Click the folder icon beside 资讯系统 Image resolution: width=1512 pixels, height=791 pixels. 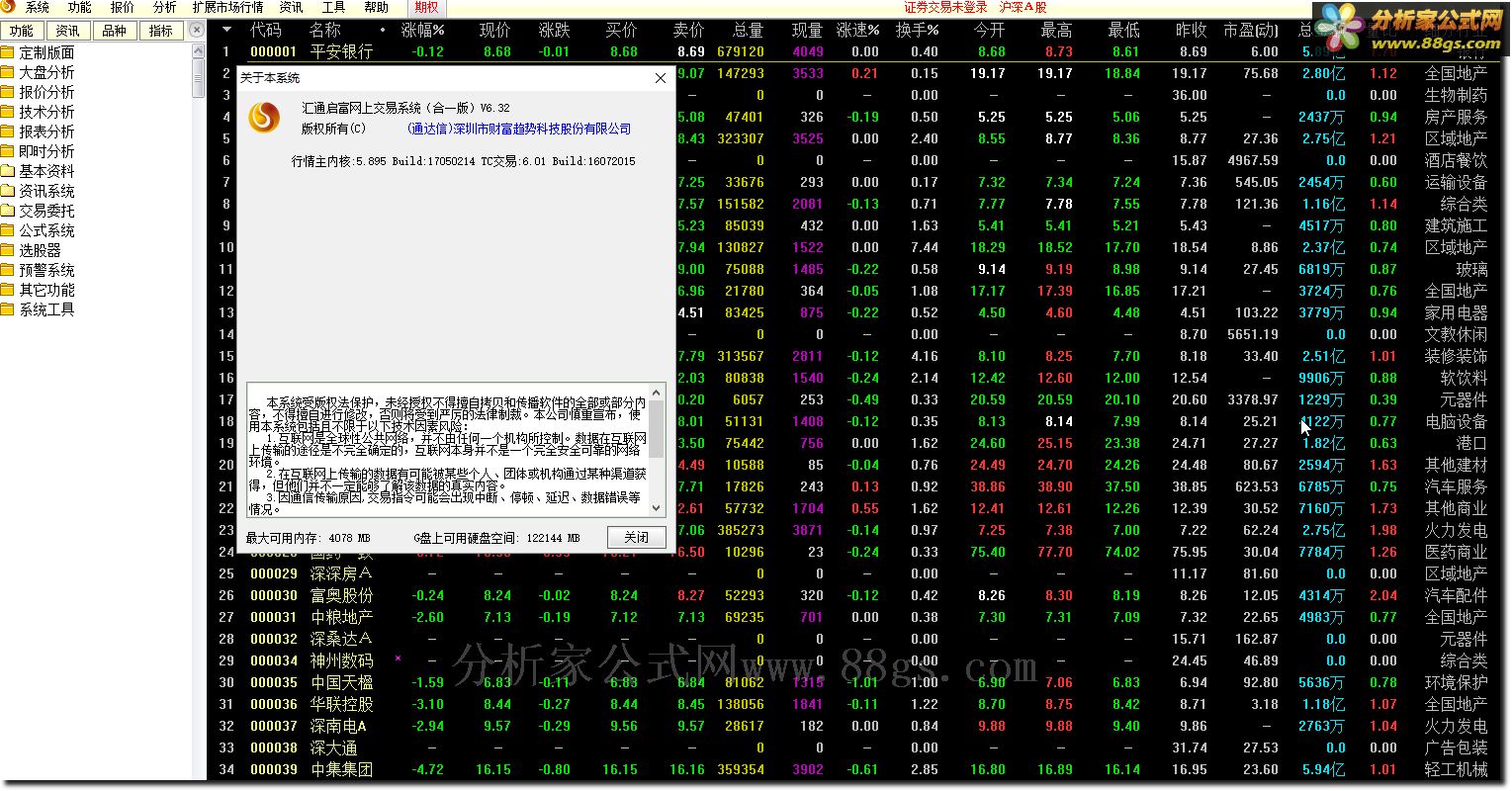click(8, 191)
